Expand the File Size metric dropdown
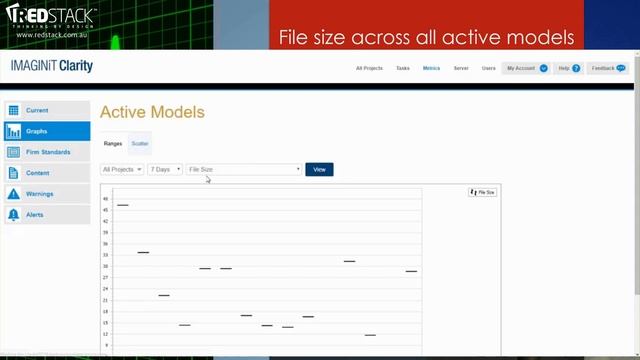640x360 pixels. coord(244,169)
